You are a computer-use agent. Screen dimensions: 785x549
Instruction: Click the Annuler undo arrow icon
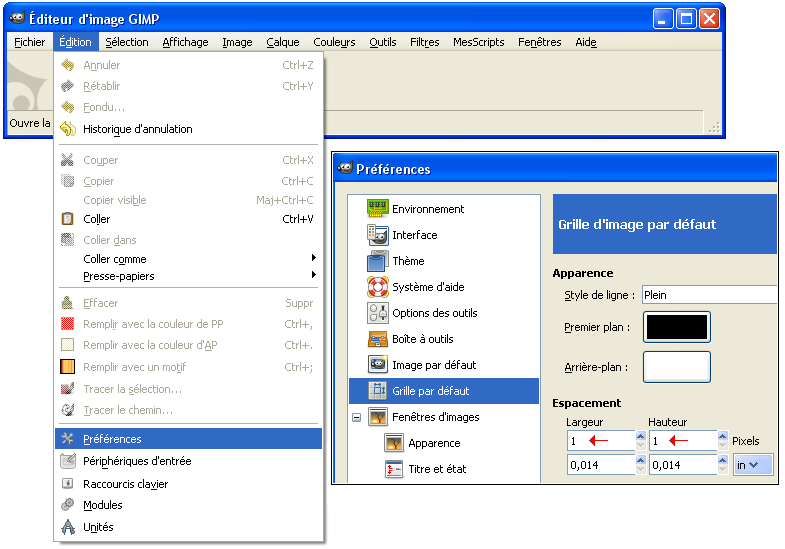(68, 65)
